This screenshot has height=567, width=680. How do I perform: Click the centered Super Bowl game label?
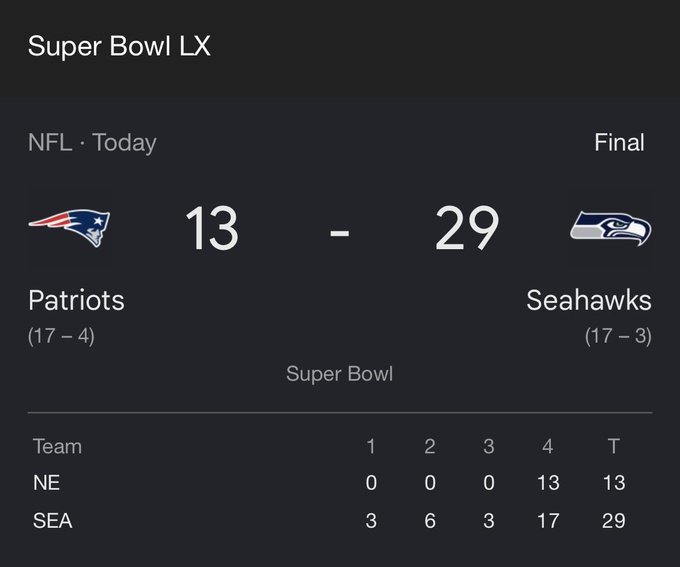[x=339, y=374]
